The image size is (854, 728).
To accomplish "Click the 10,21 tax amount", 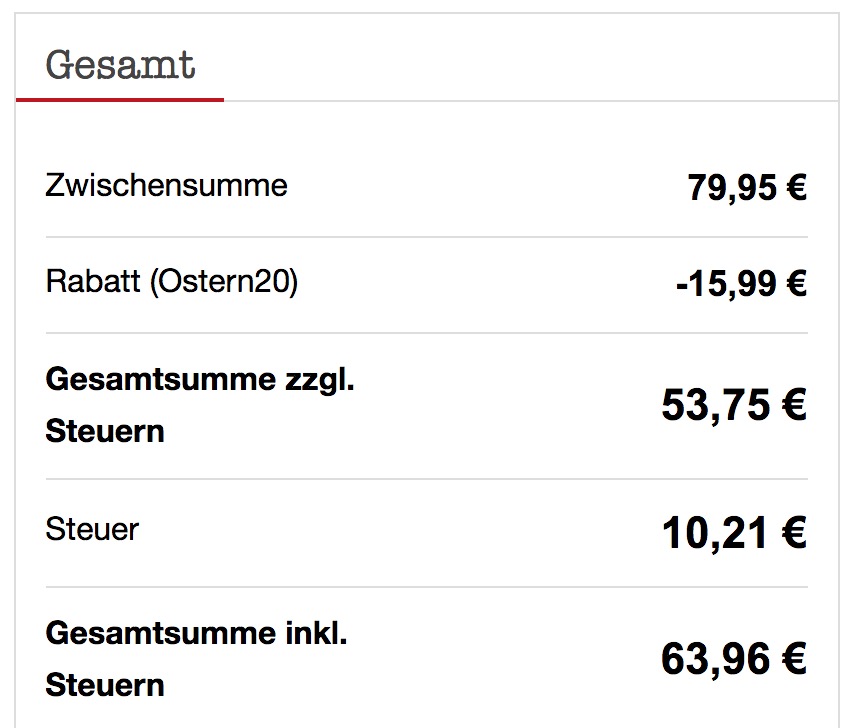I will (717, 533).
